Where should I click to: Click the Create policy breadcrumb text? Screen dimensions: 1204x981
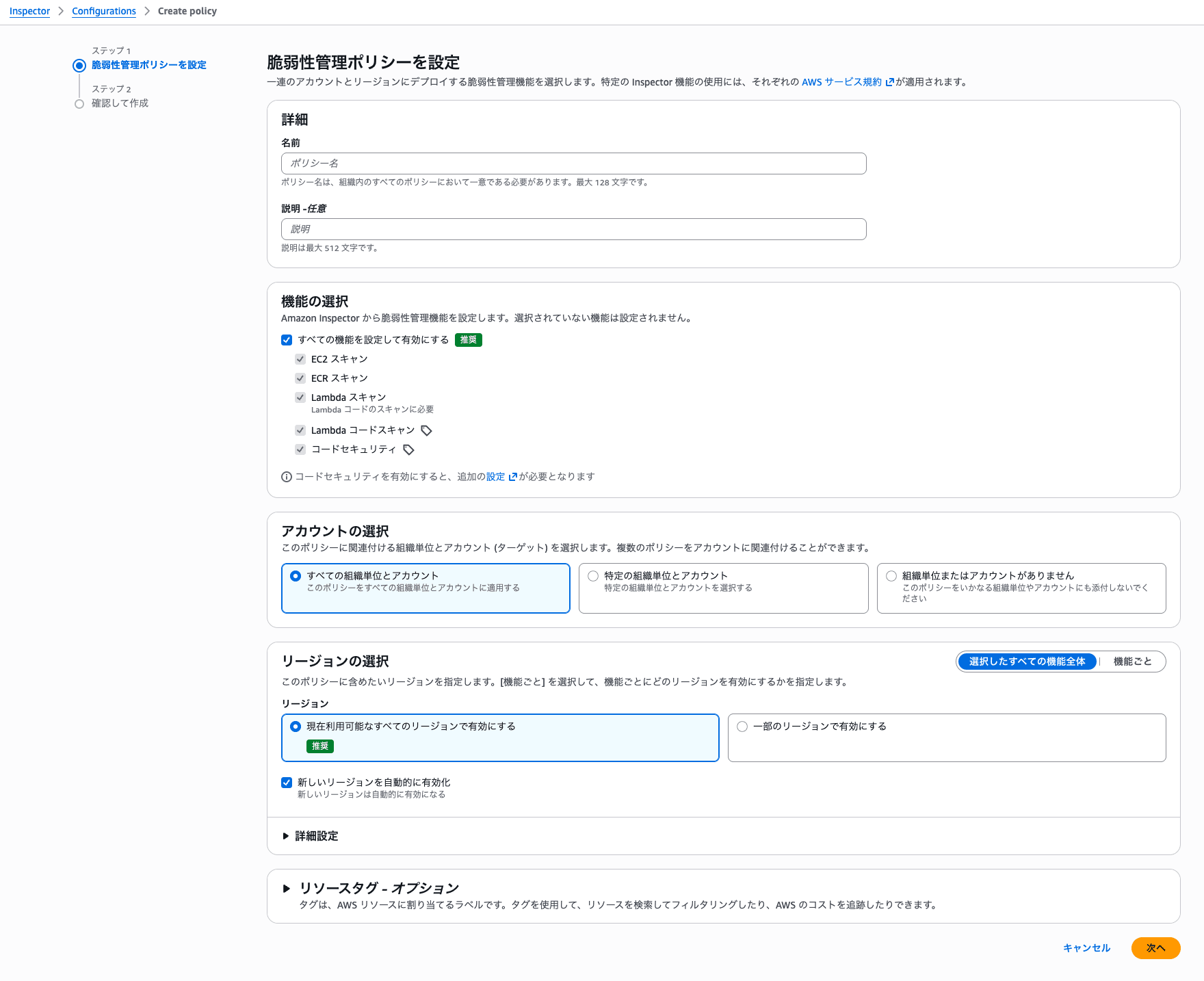click(187, 11)
